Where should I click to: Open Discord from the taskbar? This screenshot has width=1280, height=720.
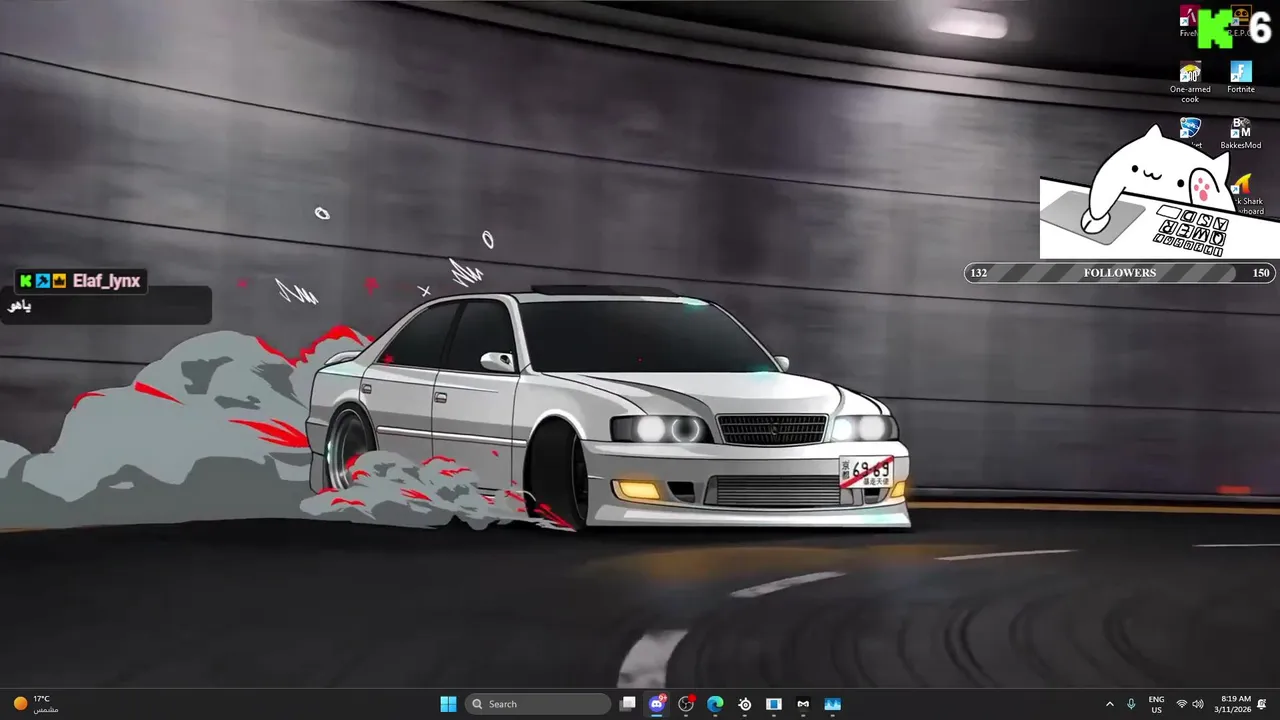tap(657, 704)
